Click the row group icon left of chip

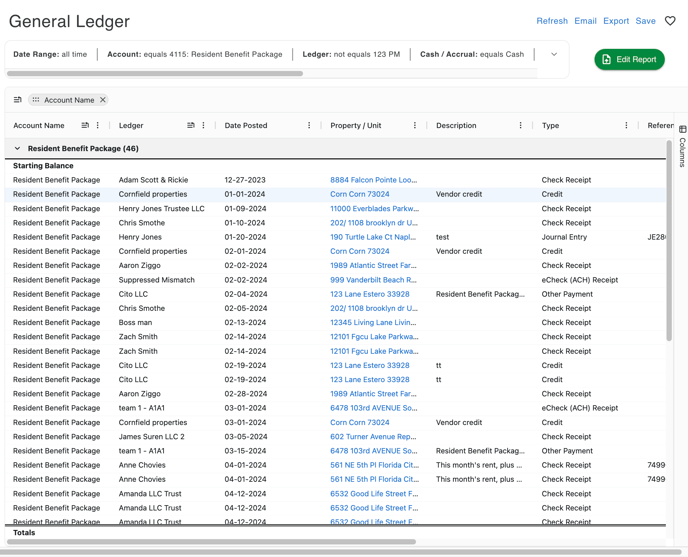(17, 100)
